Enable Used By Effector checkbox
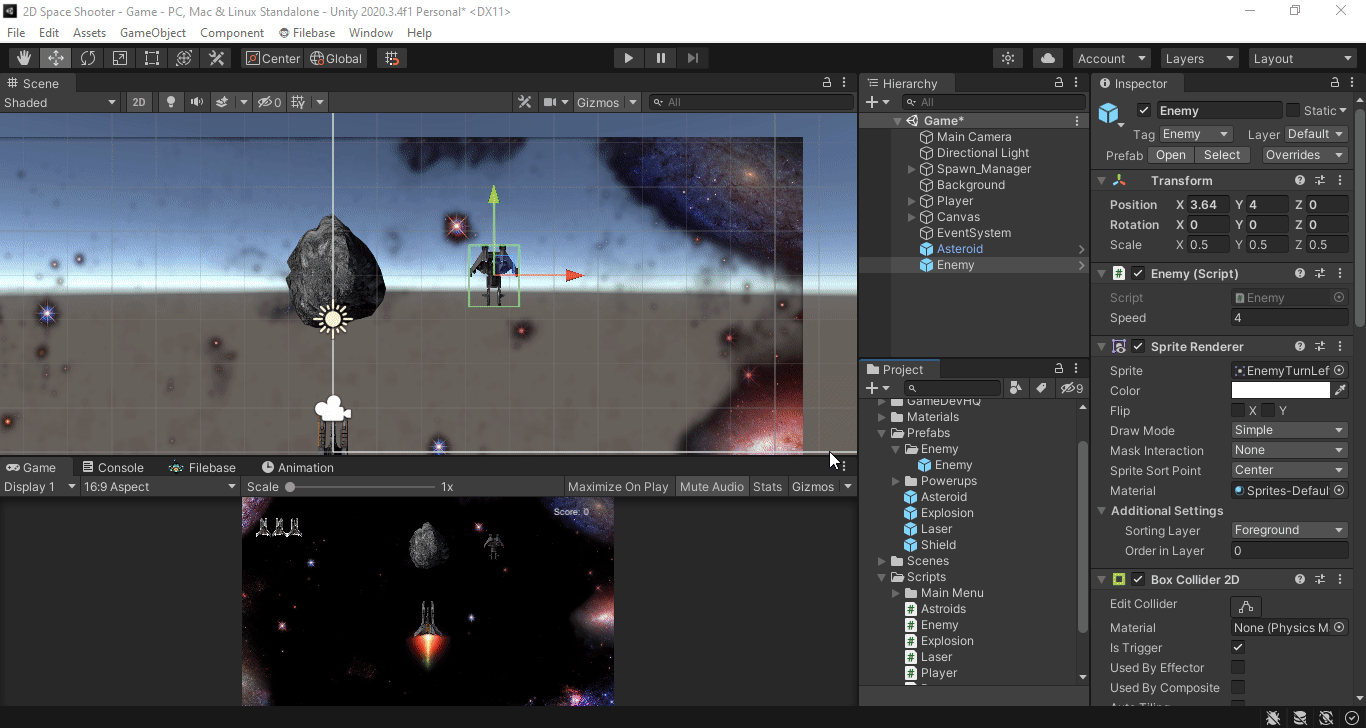This screenshot has height=728, width=1366. coord(1238,668)
